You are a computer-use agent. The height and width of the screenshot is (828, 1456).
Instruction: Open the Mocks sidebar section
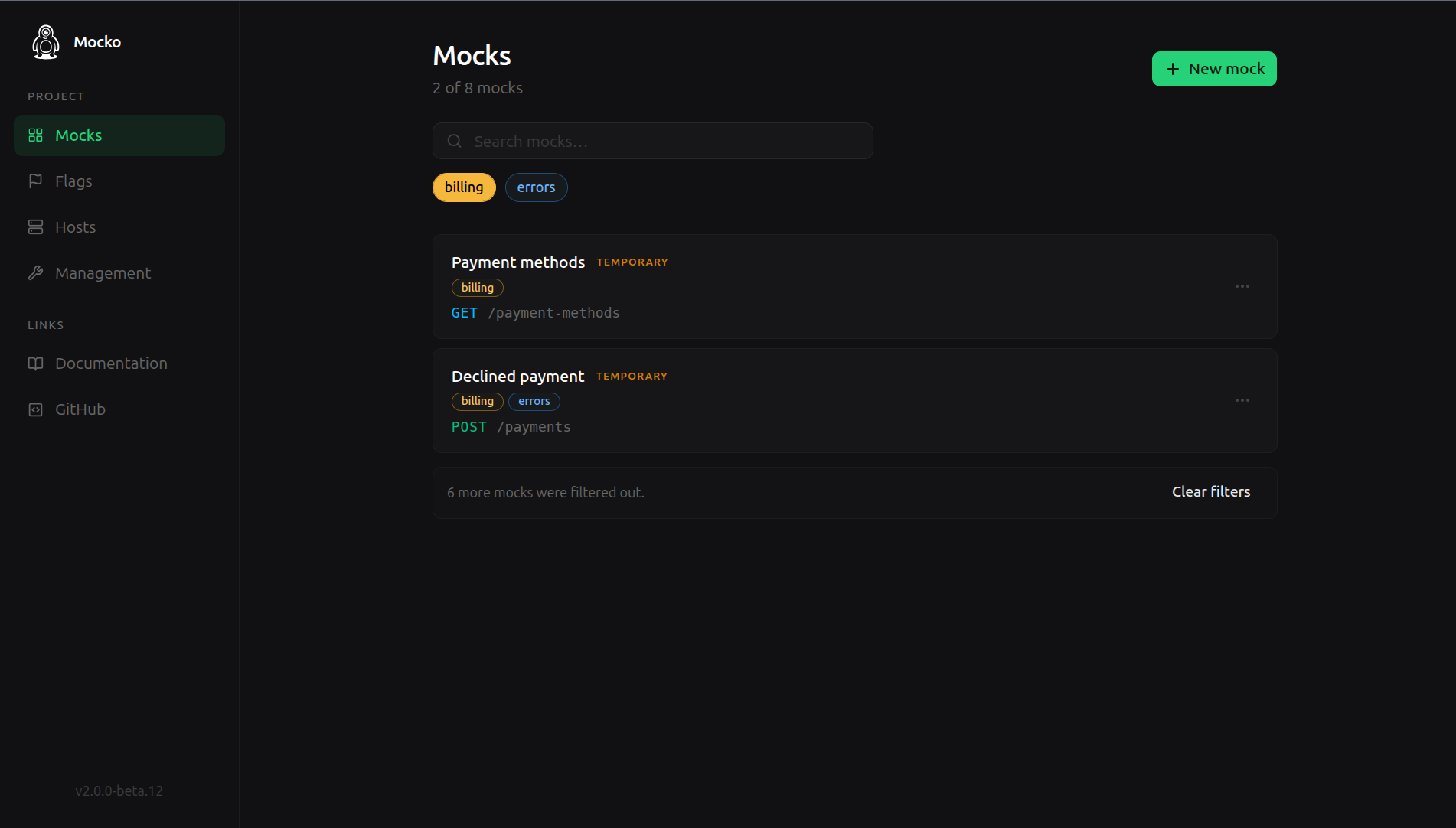pos(119,135)
